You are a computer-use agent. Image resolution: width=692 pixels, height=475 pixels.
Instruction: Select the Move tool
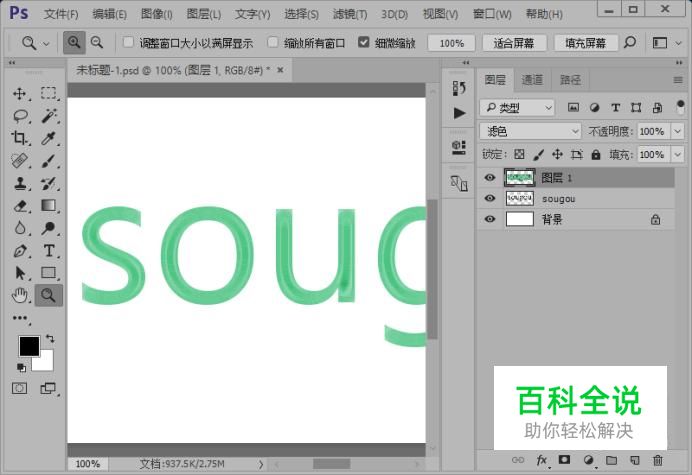(x=19, y=94)
